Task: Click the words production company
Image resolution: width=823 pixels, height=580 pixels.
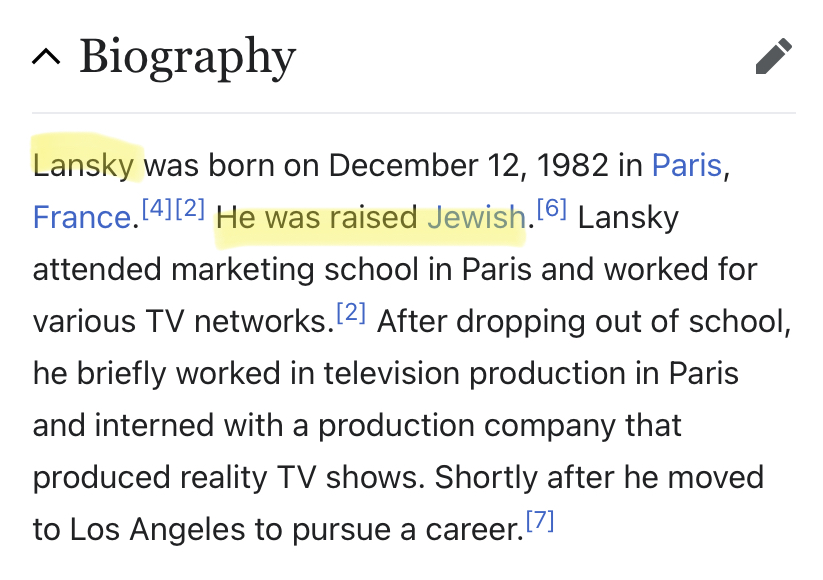Action: click(x=466, y=425)
